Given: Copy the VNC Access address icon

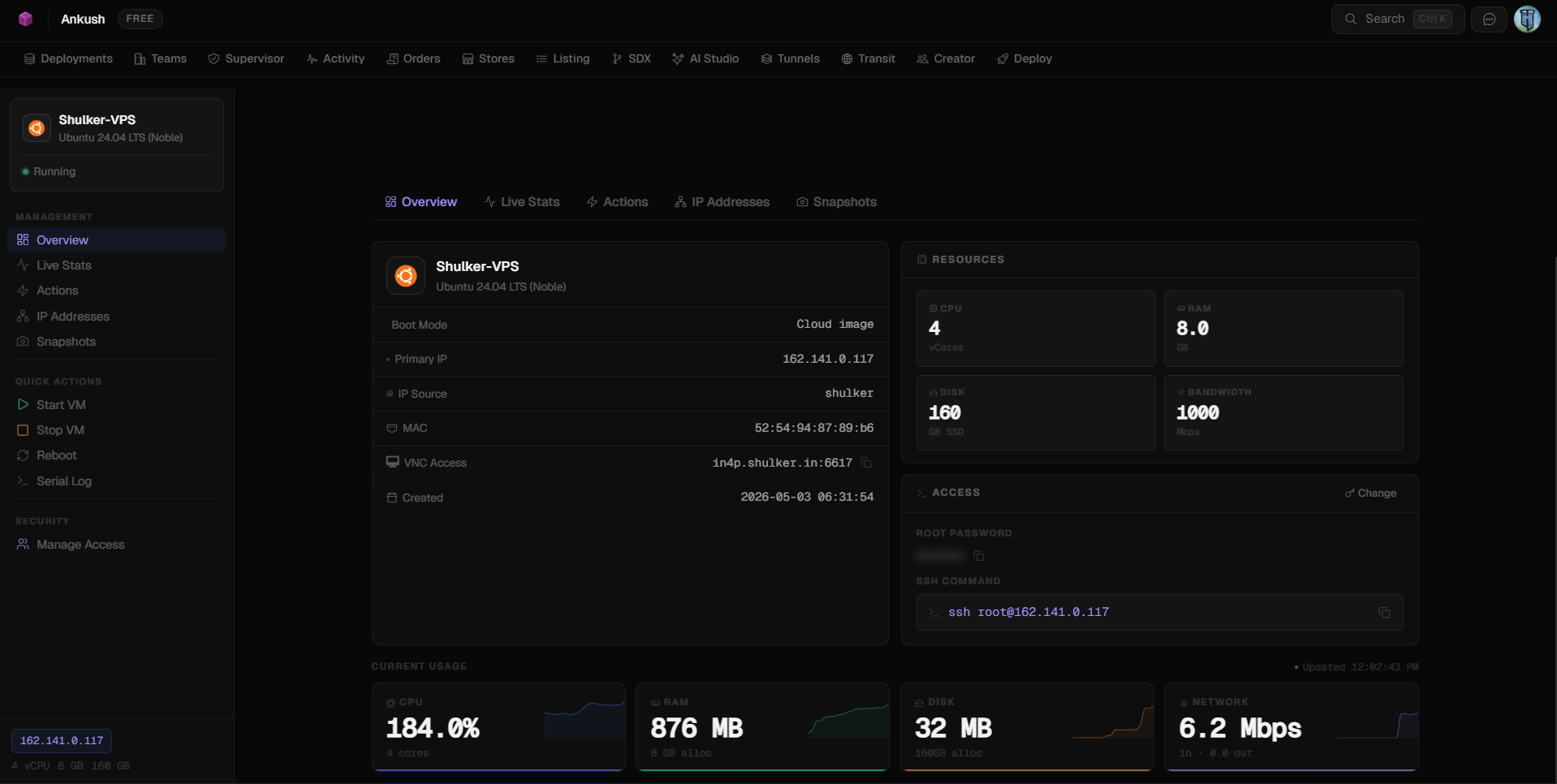Looking at the screenshot, I should [866, 463].
